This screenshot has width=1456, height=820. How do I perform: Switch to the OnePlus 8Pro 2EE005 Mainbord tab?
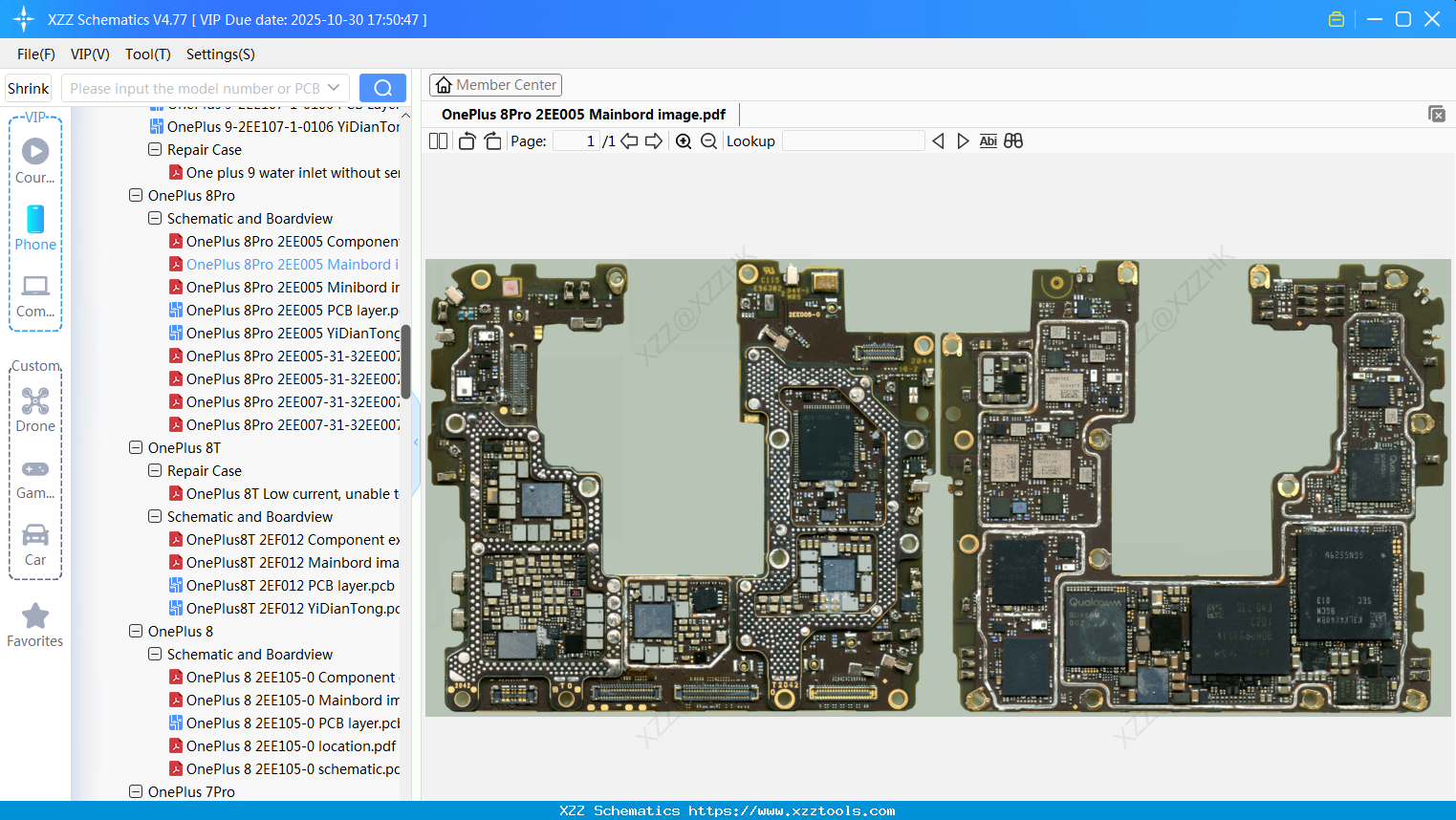(x=585, y=114)
